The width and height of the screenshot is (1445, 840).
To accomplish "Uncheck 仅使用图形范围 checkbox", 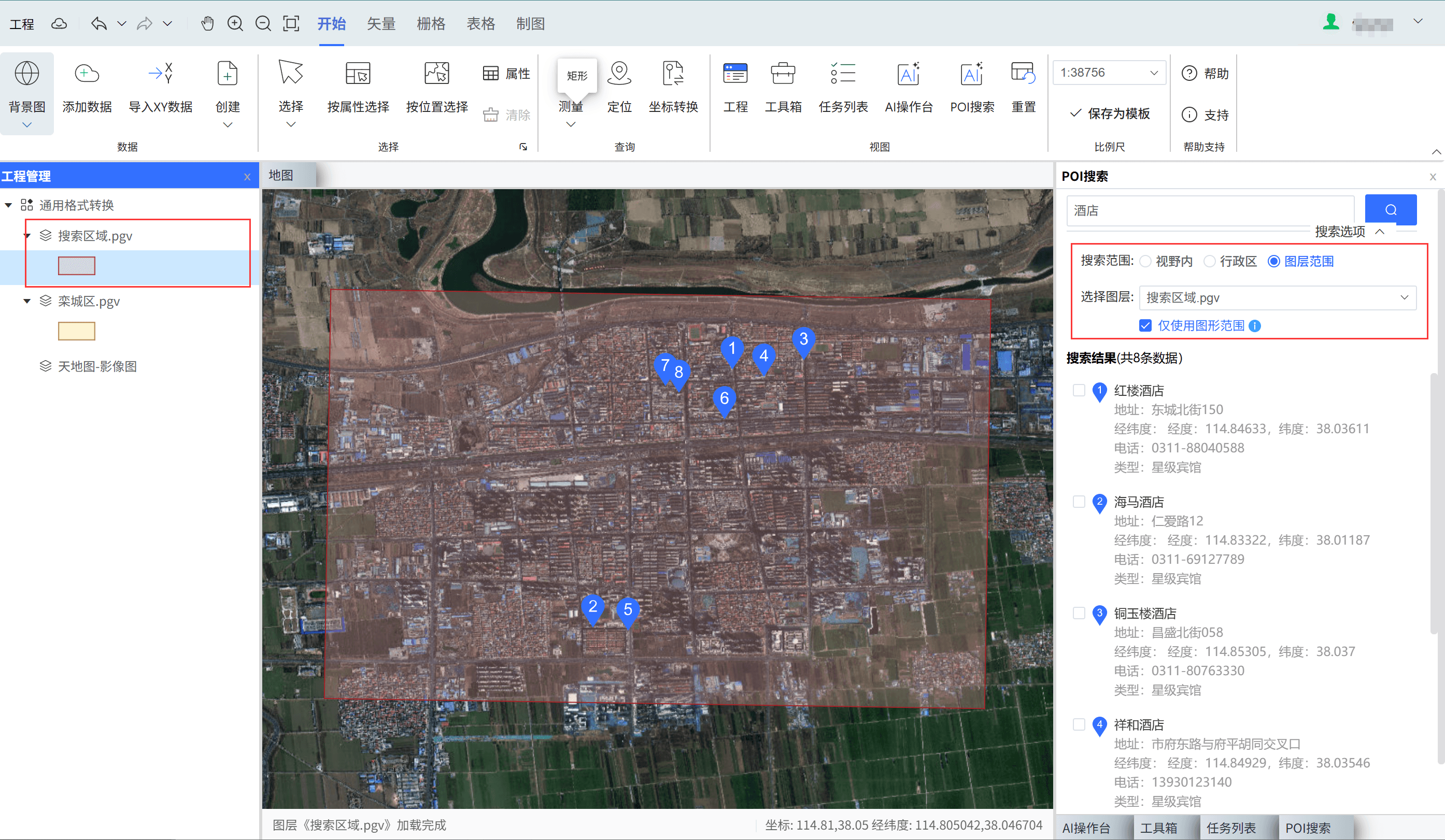I will (1145, 325).
